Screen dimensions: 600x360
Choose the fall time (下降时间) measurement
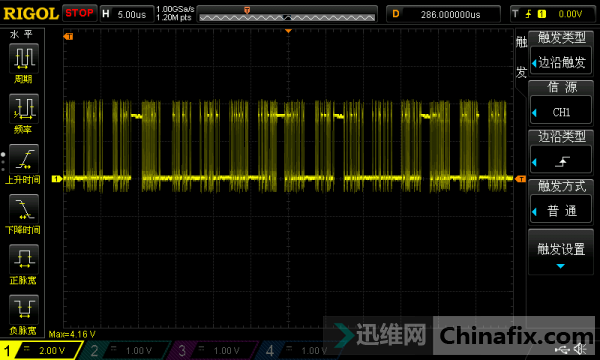[24, 209]
